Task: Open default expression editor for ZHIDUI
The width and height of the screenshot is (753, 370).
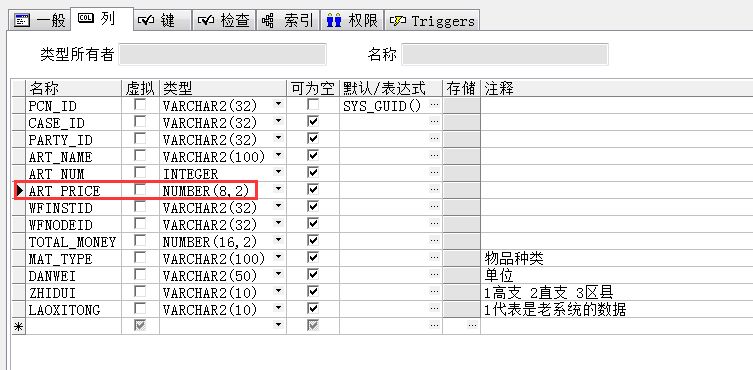Action: click(435, 291)
